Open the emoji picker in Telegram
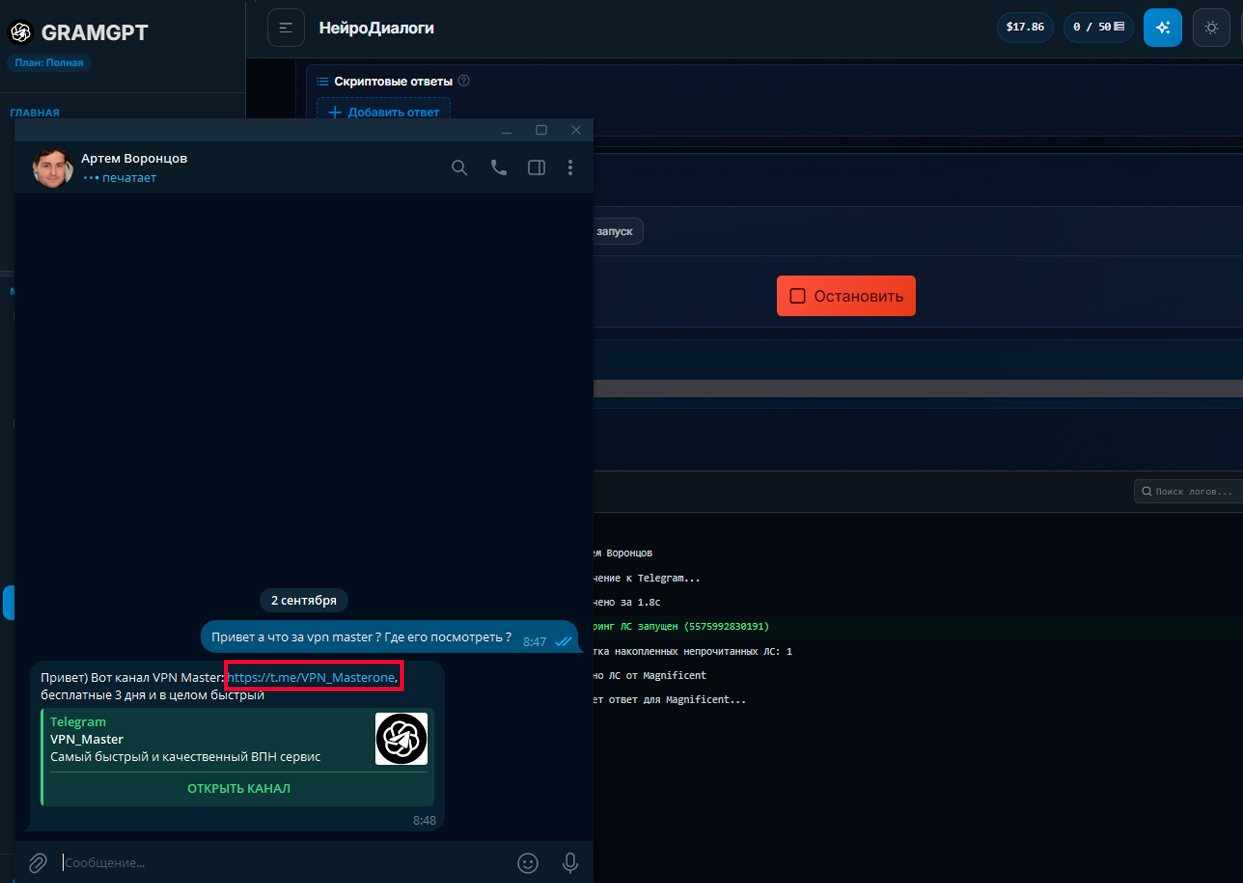Image resolution: width=1243 pixels, height=883 pixels. pyautogui.click(x=528, y=862)
